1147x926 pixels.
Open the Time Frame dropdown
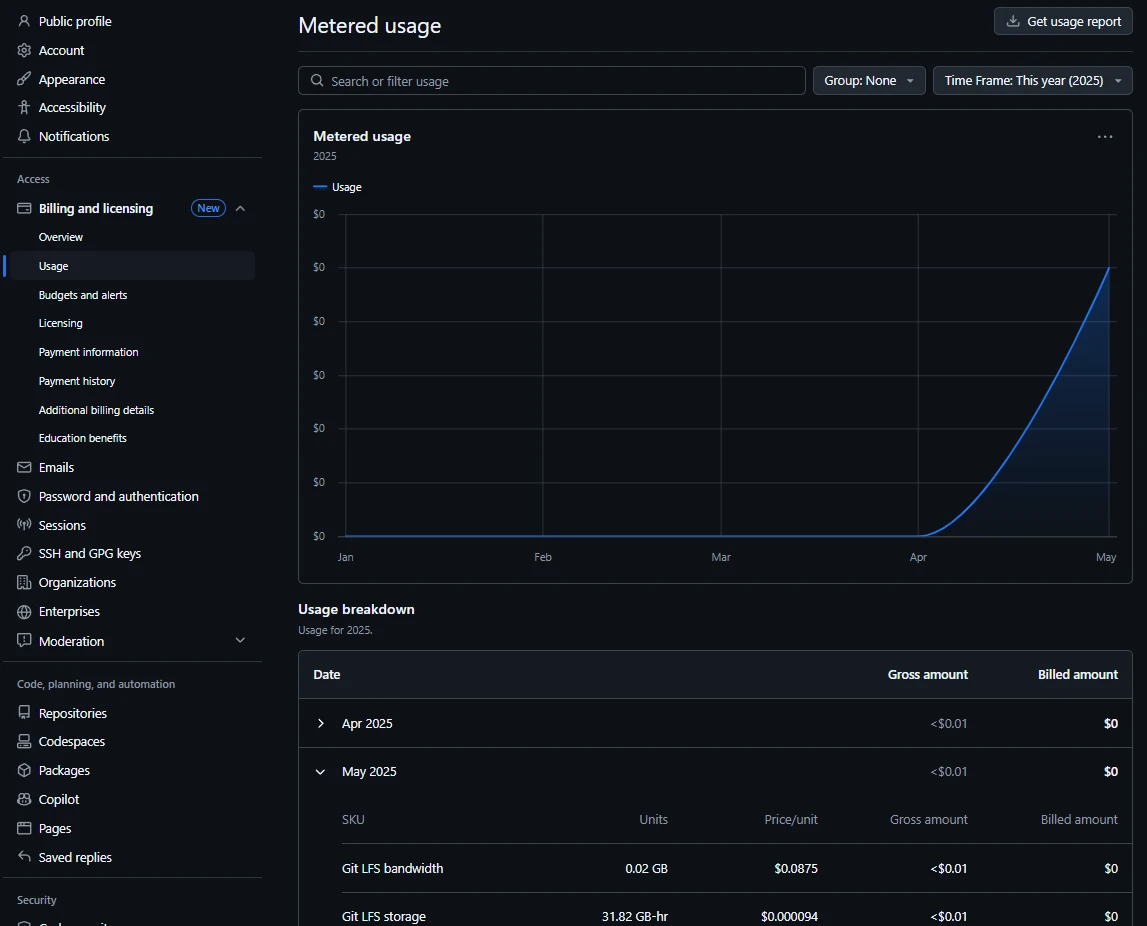(1032, 80)
